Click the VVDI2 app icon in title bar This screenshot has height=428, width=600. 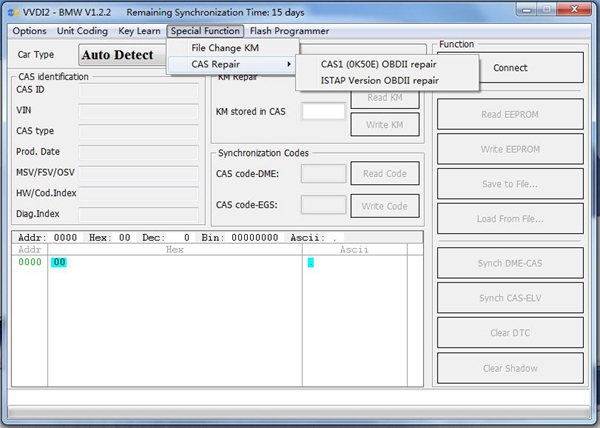(x=13, y=13)
